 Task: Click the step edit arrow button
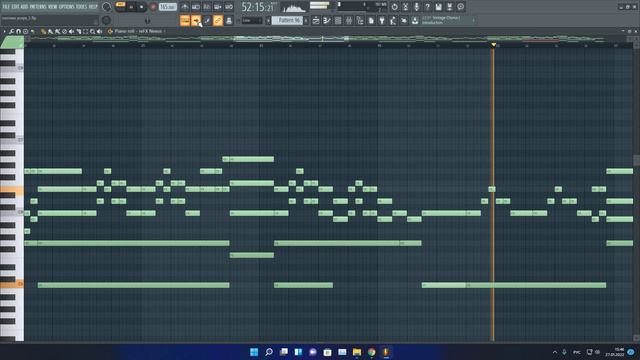pyautogui.click(x=196, y=20)
